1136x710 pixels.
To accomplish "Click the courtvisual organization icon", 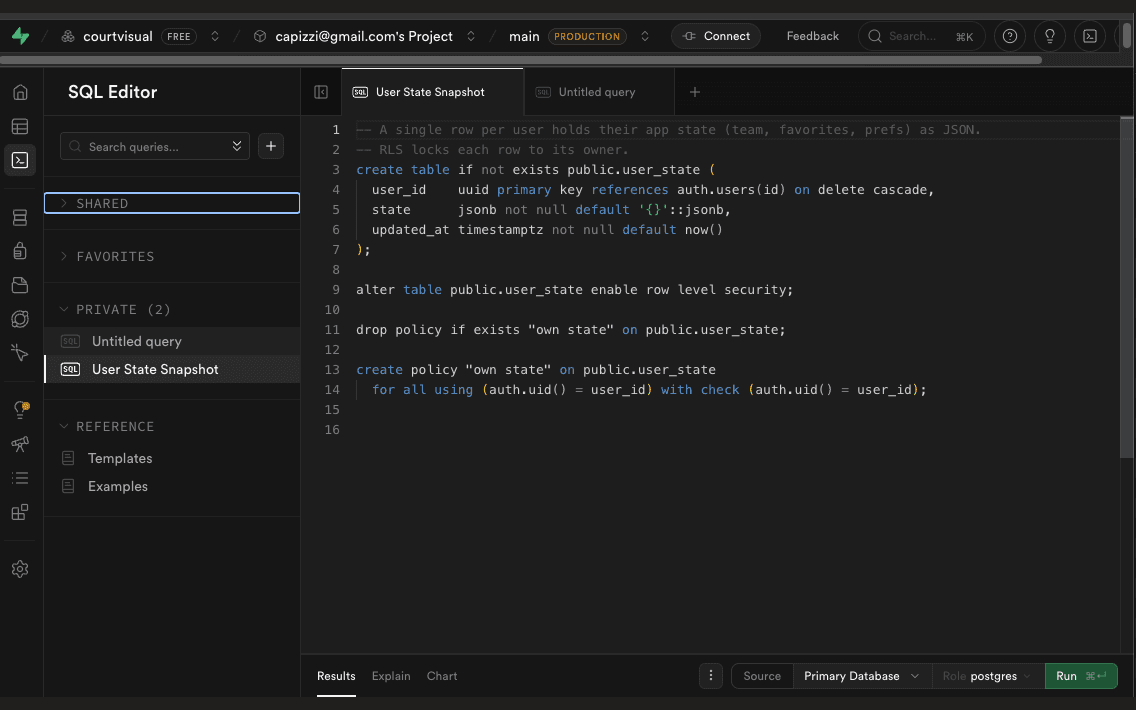I will tap(68, 36).
